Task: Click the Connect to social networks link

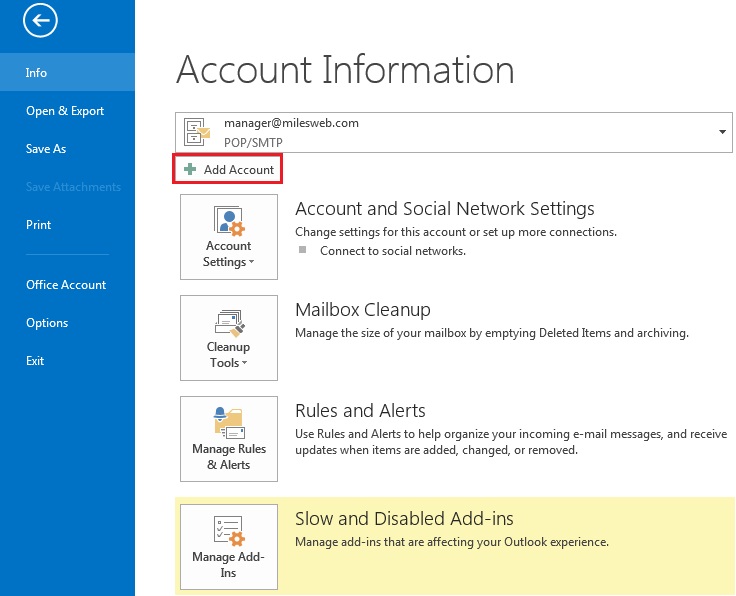Action: [x=392, y=251]
